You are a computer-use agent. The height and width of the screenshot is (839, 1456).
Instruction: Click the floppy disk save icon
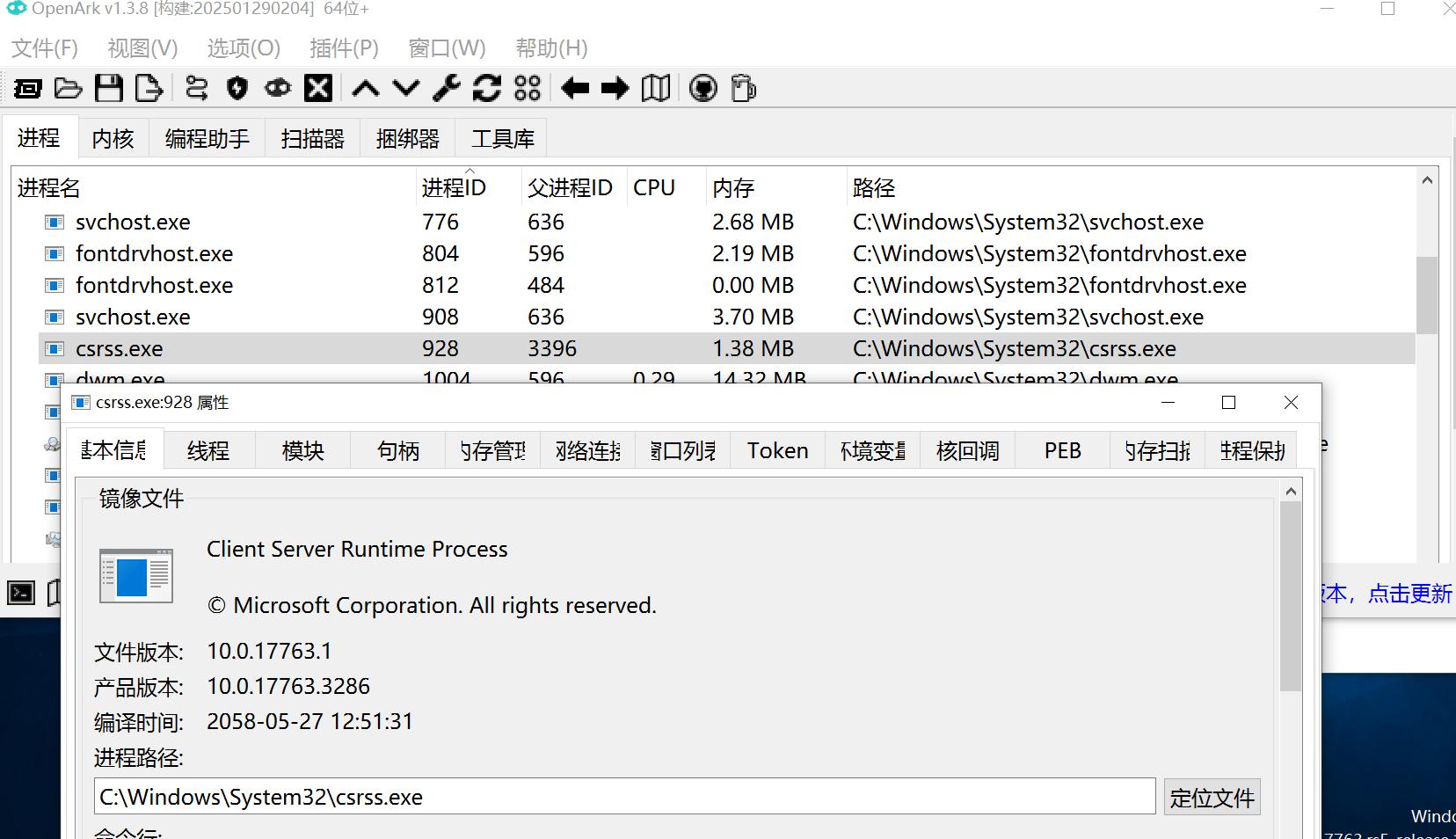[x=109, y=88]
